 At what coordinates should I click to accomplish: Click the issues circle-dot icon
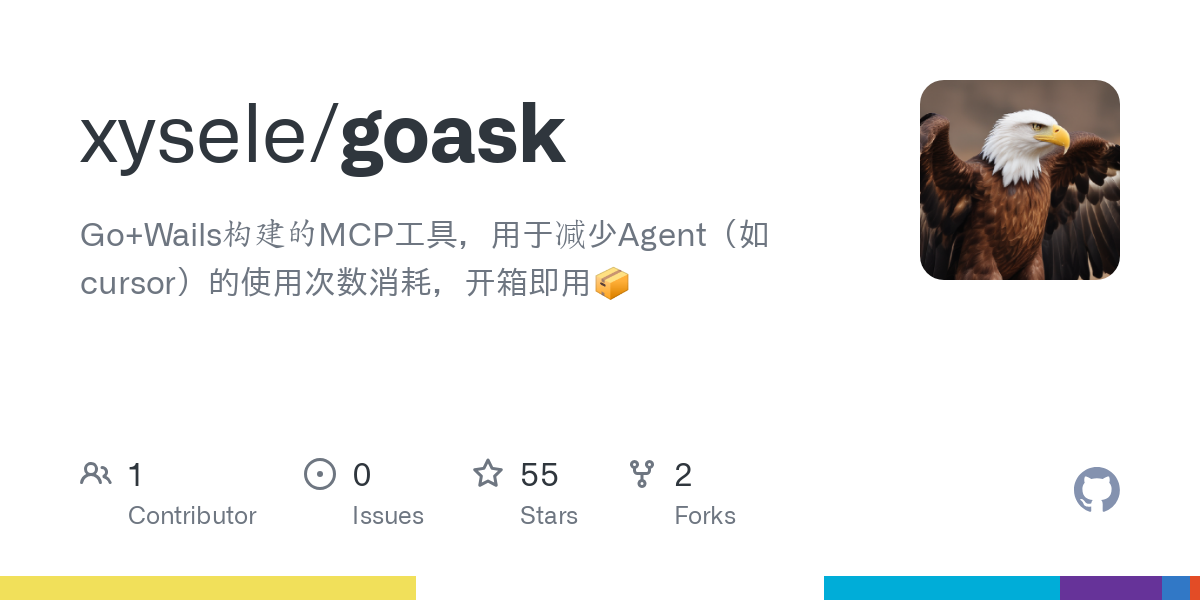coord(320,473)
